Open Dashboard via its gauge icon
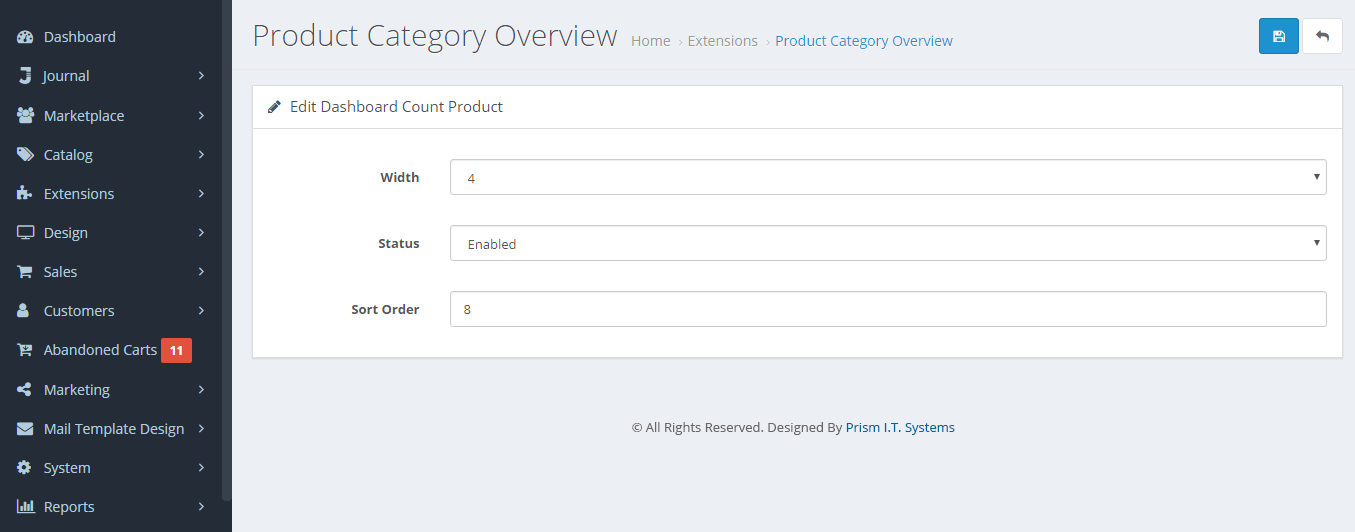Viewport: 1355px width, 532px height. click(x=26, y=37)
